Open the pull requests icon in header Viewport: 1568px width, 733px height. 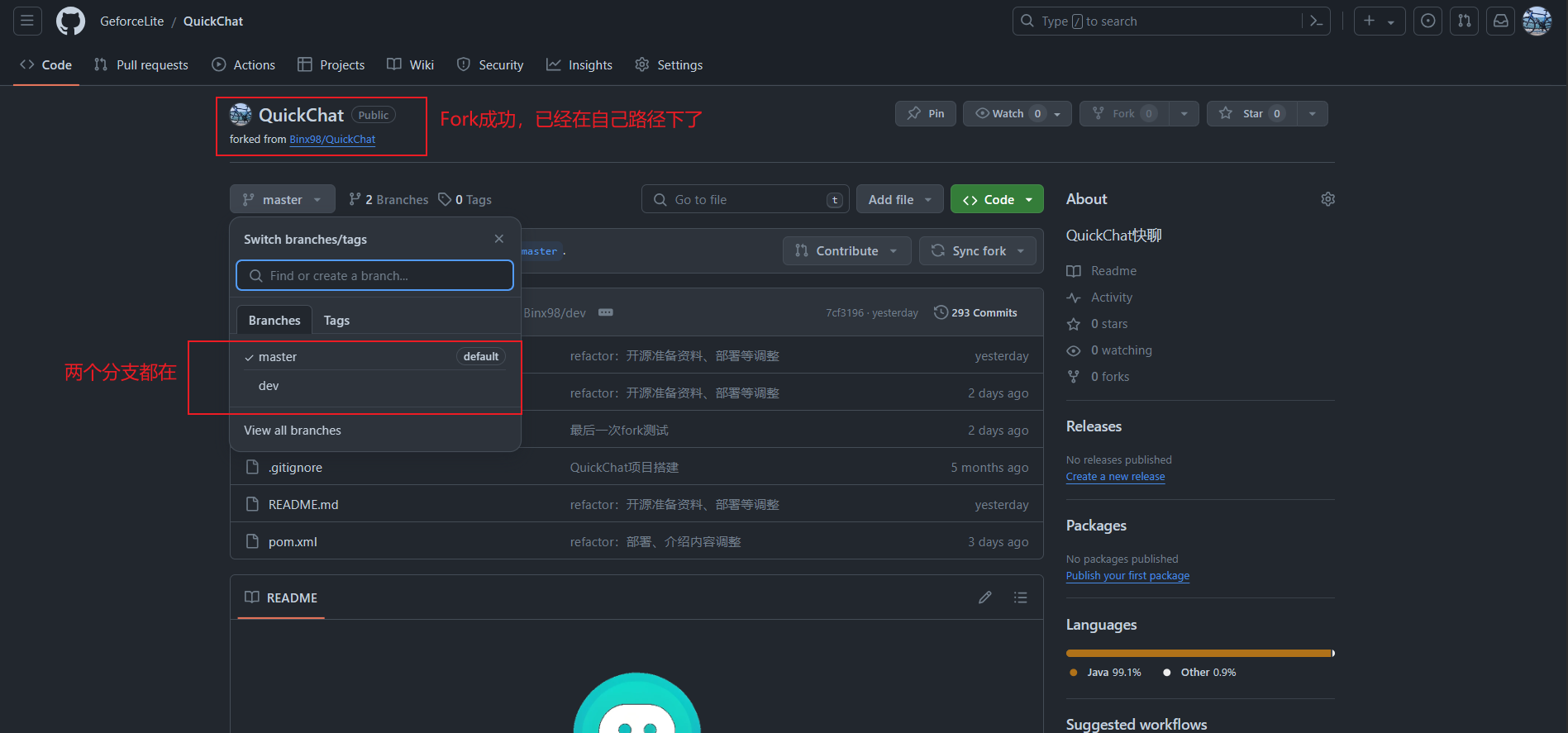[1465, 21]
